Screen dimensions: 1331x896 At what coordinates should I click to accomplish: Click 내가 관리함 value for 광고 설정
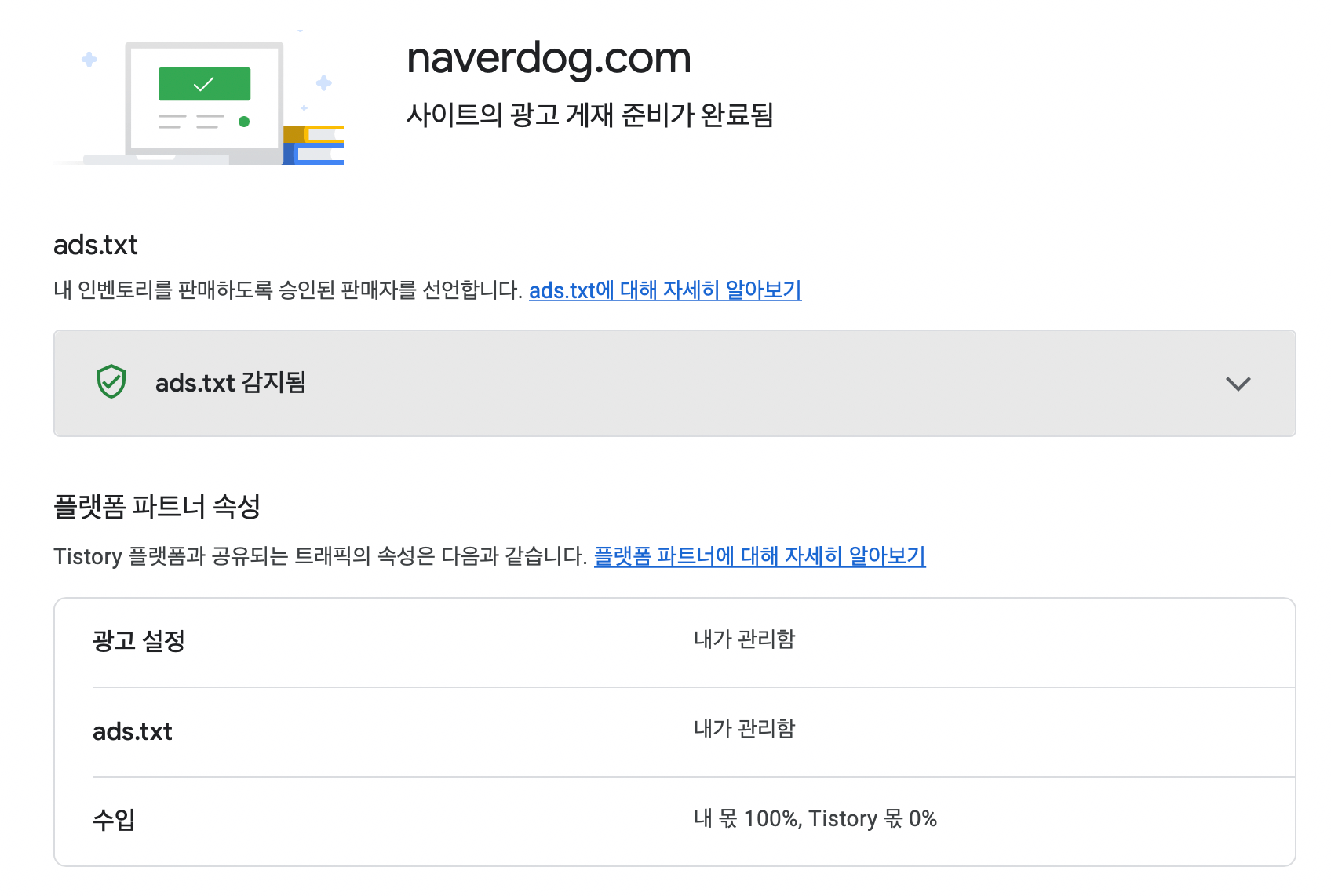point(744,639)
